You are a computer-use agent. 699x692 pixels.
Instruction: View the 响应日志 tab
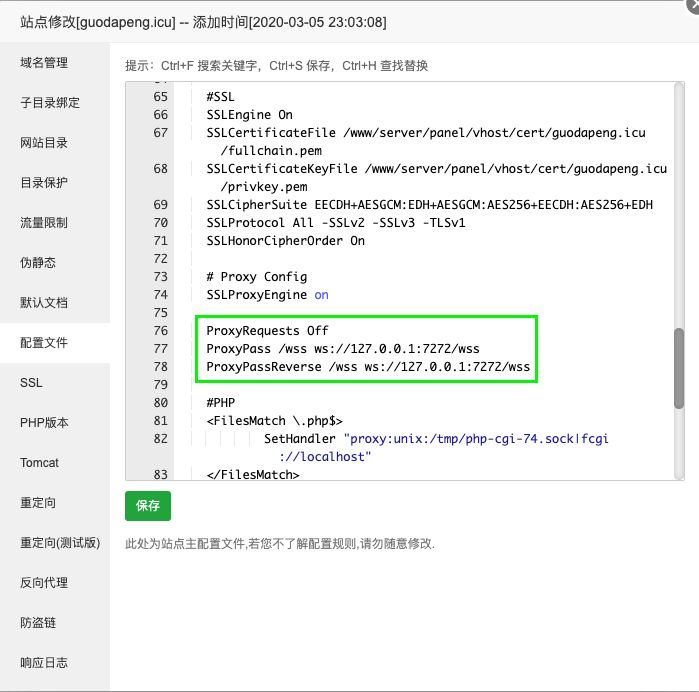(x=45, y=663)
